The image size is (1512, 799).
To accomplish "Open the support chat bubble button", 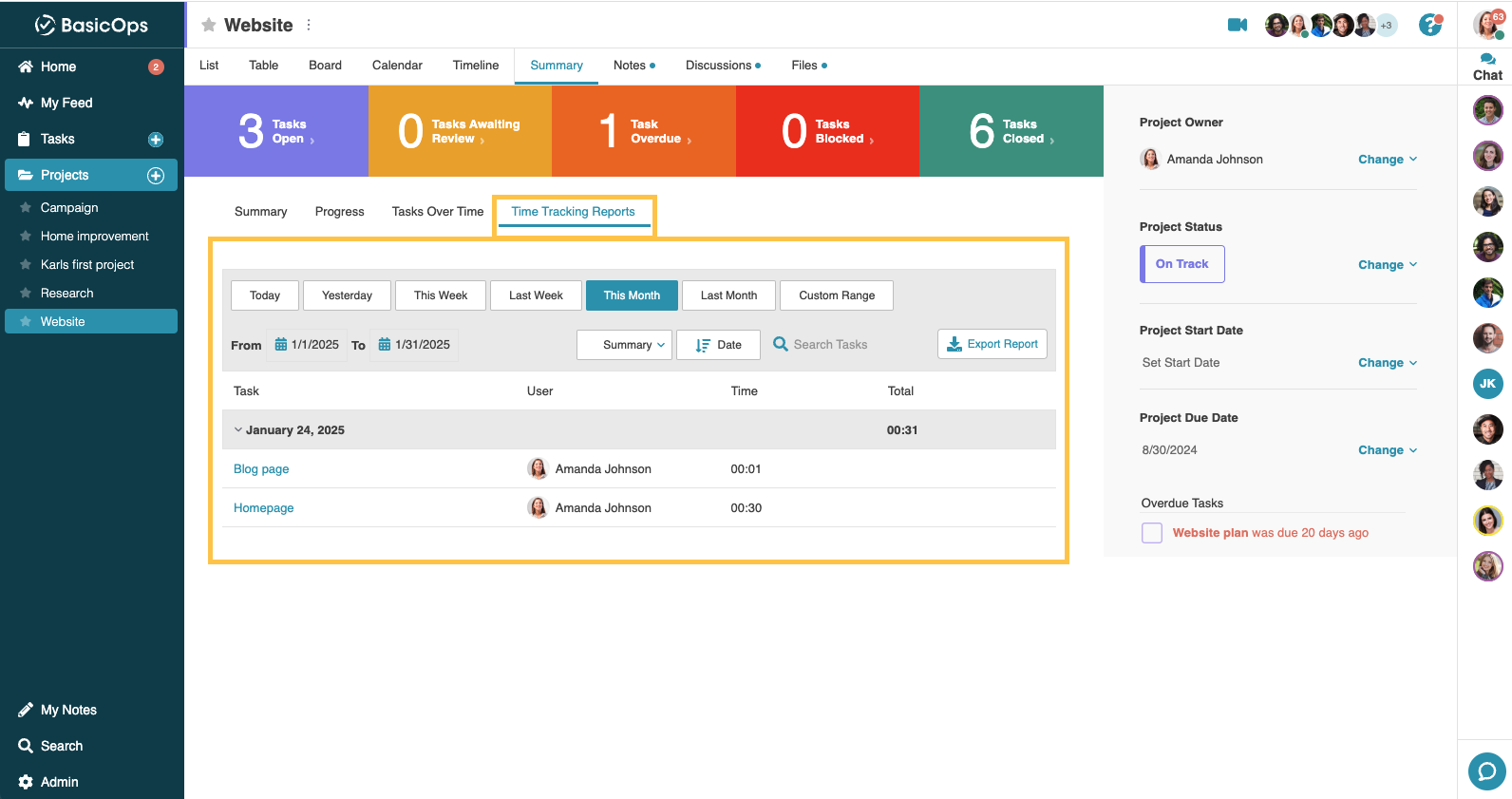I will coord(1486,770).
